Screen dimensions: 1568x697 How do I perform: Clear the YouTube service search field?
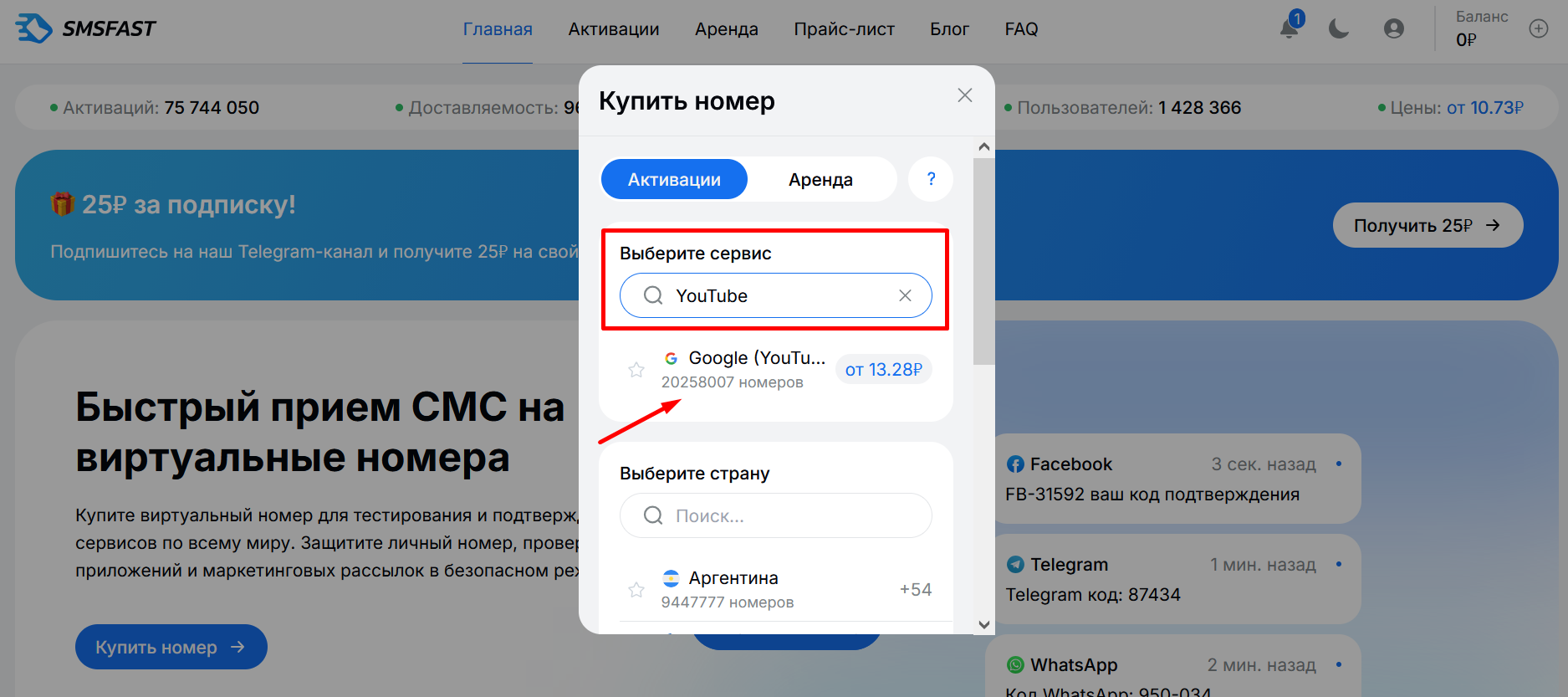tap(905, 295)
